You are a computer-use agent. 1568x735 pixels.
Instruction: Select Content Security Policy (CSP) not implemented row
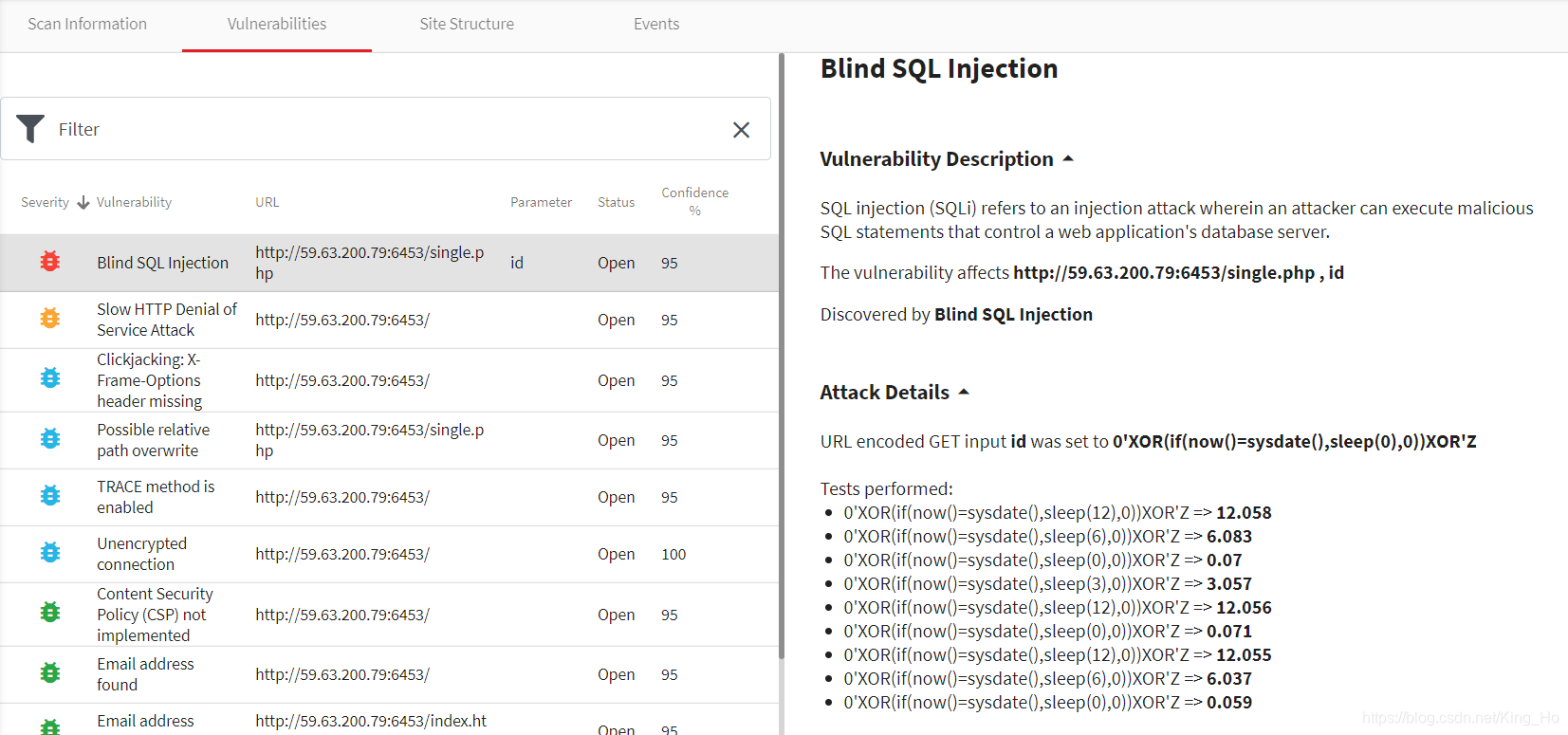pyautogui.click(x=389, y=615)
